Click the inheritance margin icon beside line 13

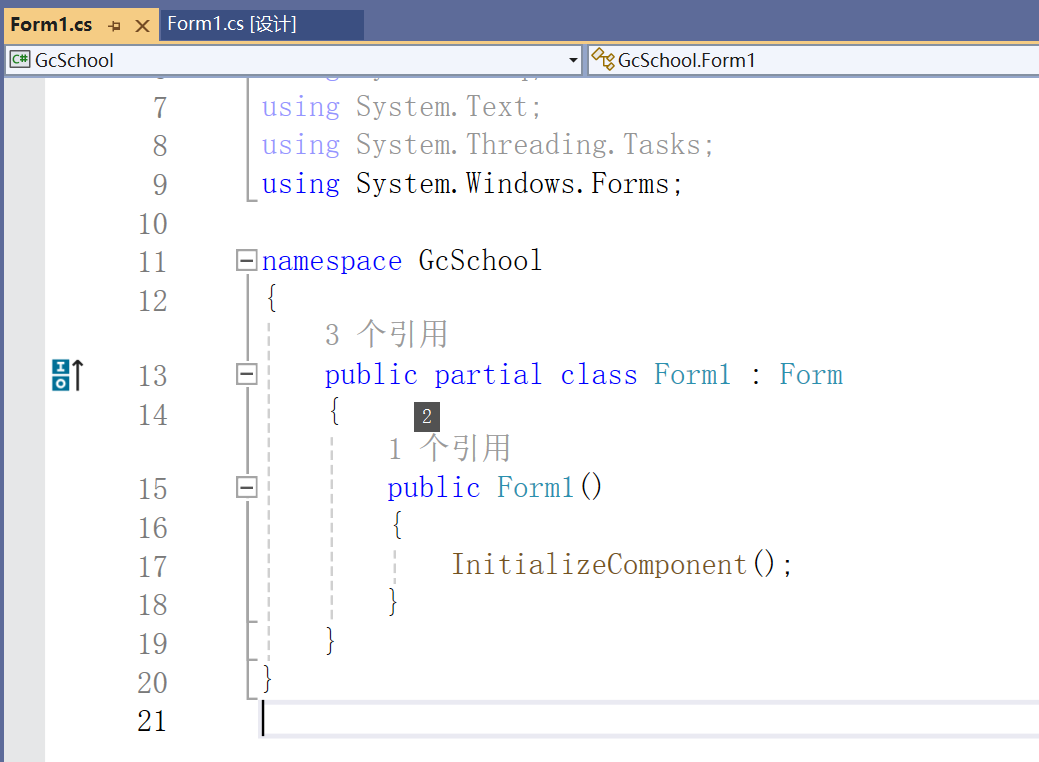(x=67, y=376)
